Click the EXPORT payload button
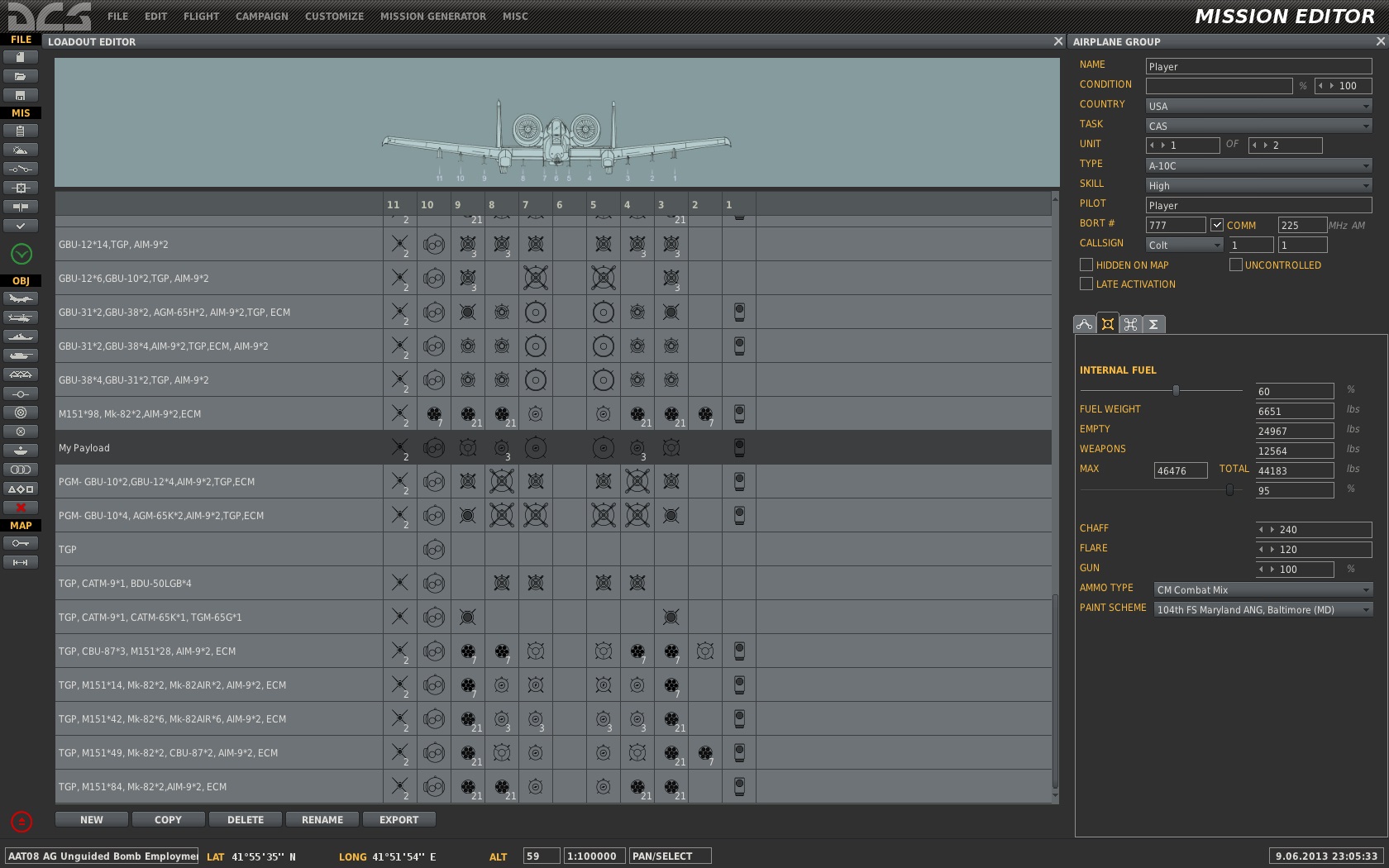1389x868 pixels. 399,819
